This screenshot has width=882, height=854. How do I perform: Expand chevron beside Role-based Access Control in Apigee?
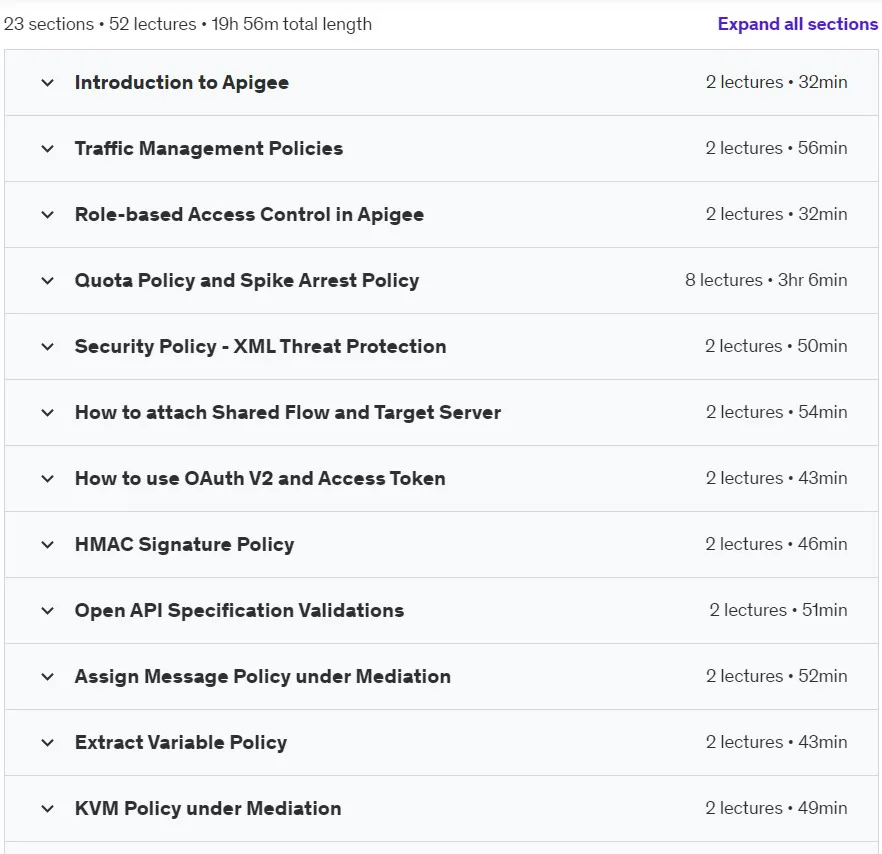(x=48, y=214)
